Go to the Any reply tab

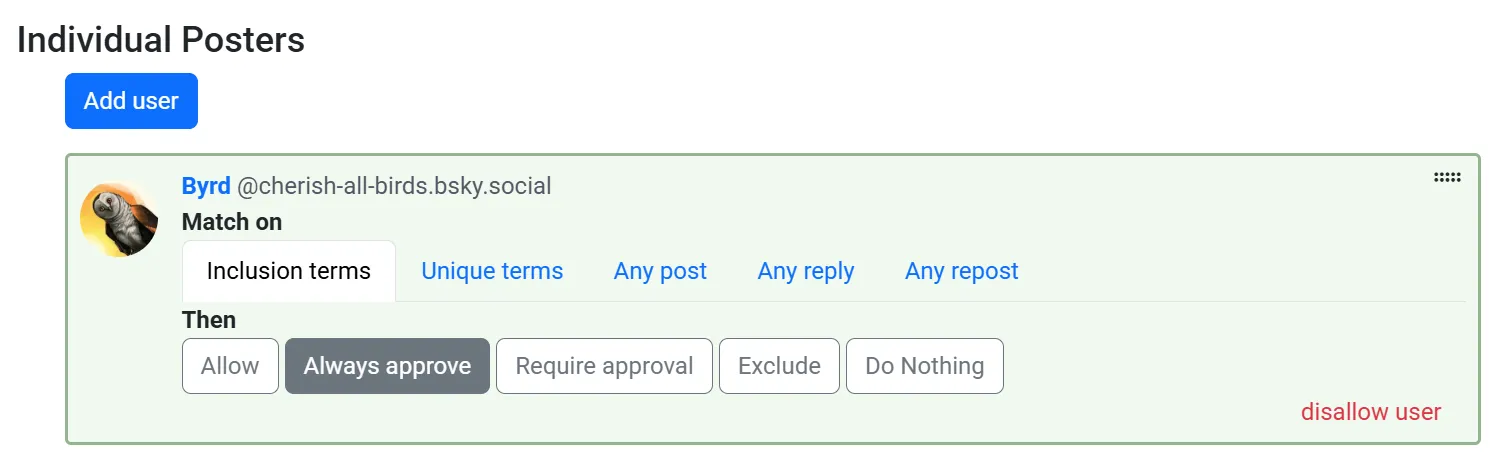[806, 271]
